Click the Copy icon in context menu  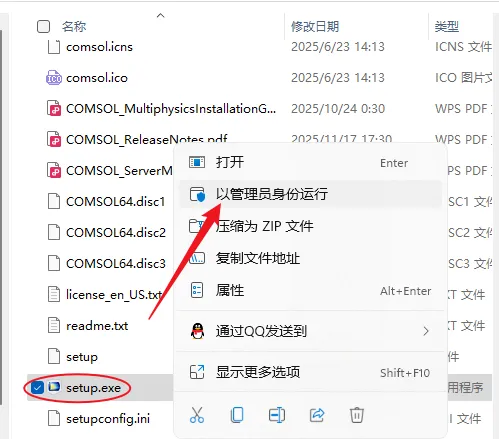pyautogui.click(x=237, y=415)
